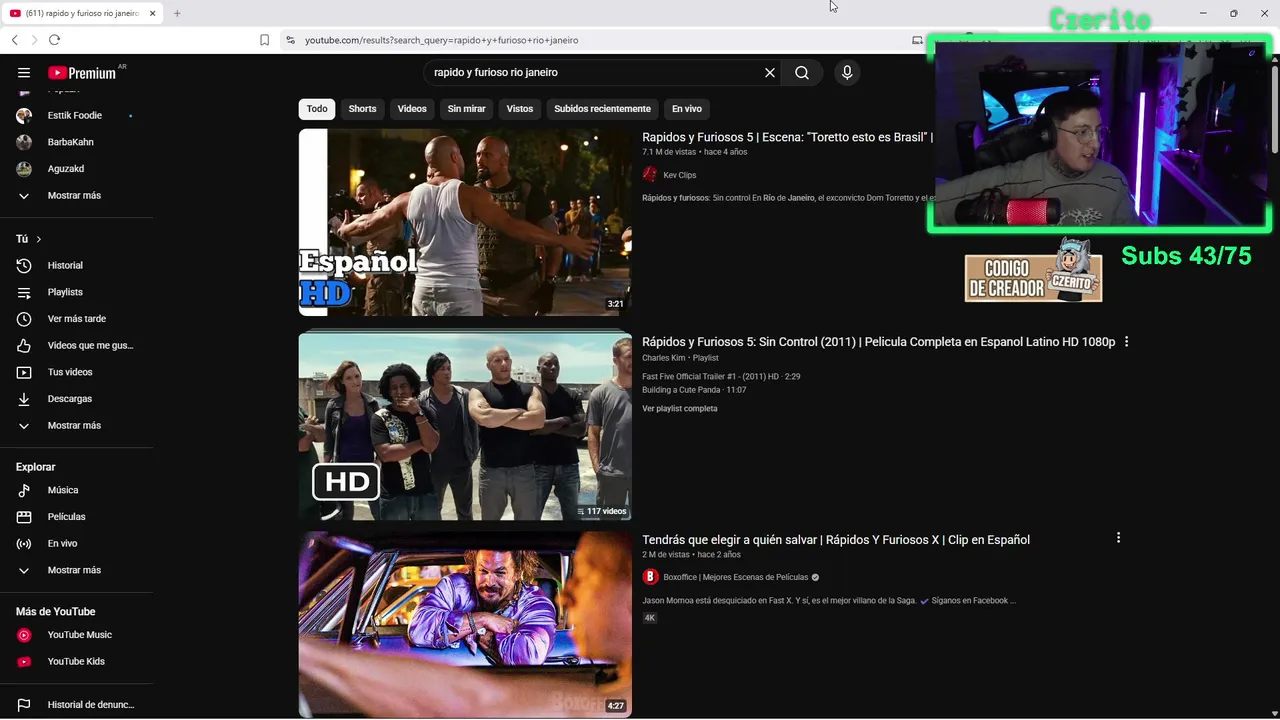The width and height of the screenshot is (1280, 720).
Task: Close the YouTube browser tab
Action: [153, 13]
